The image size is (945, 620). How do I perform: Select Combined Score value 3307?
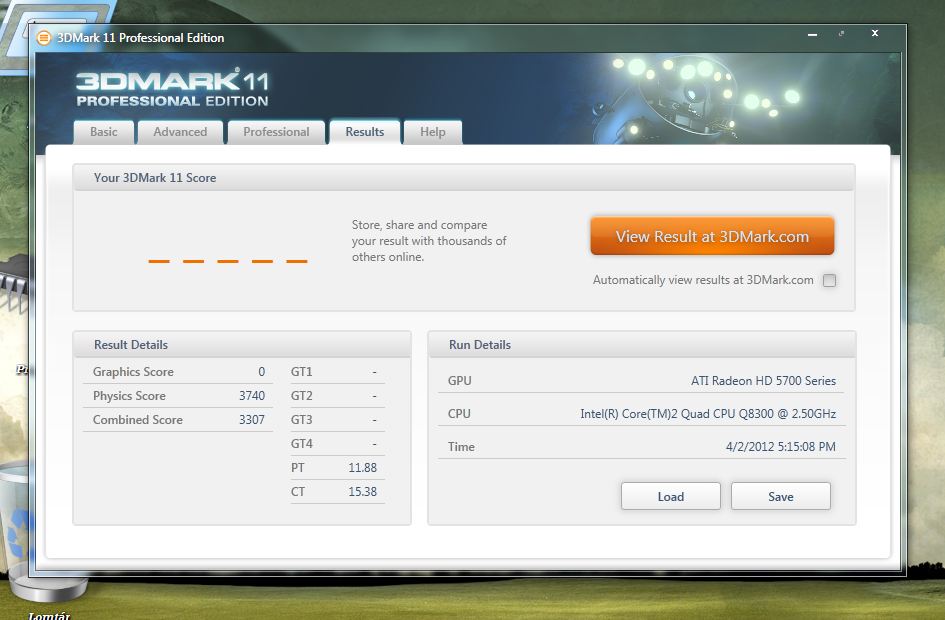[x=252, y=420]
